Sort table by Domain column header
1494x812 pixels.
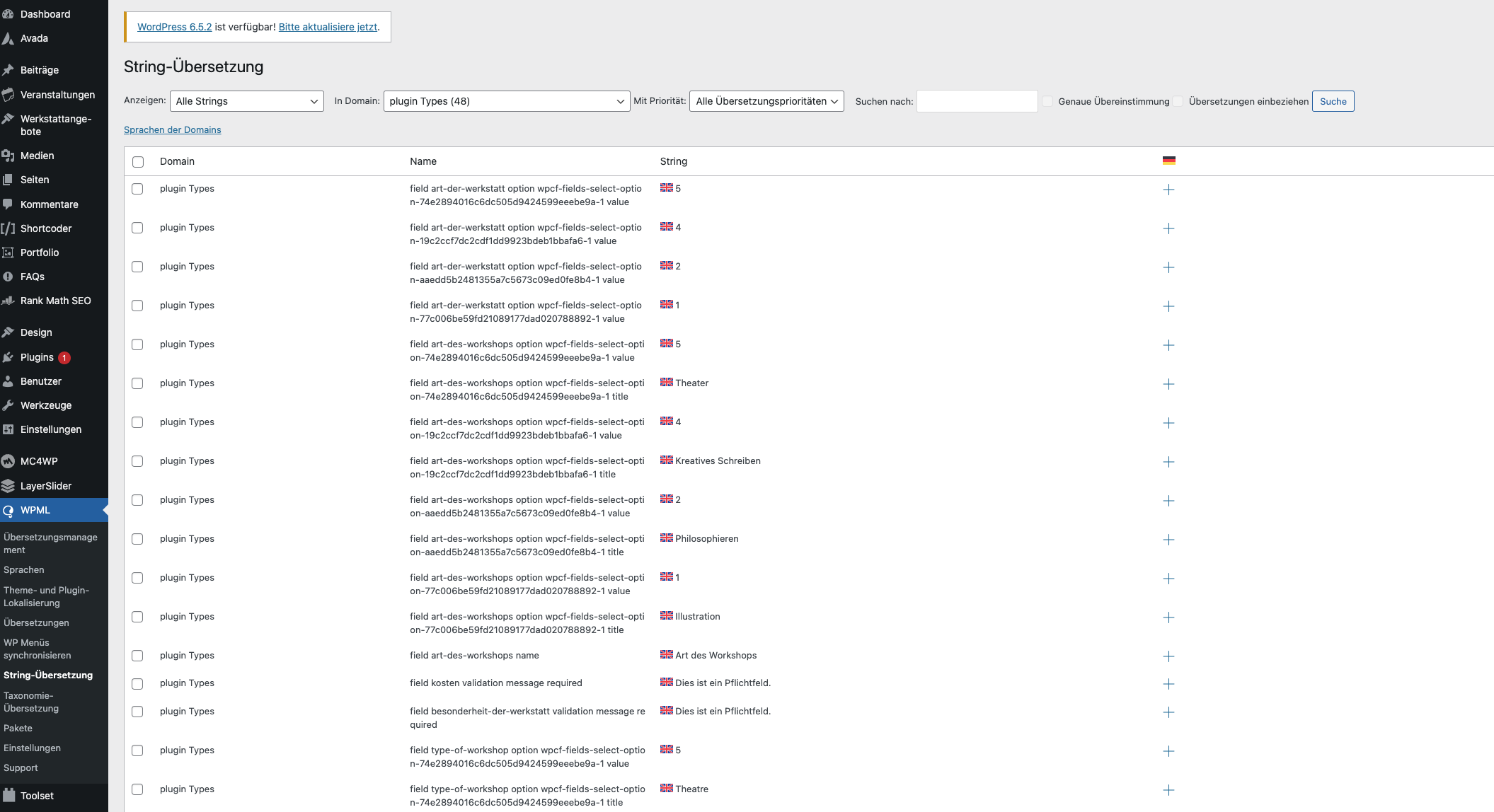pyautogui.click(x=177, y=161)
